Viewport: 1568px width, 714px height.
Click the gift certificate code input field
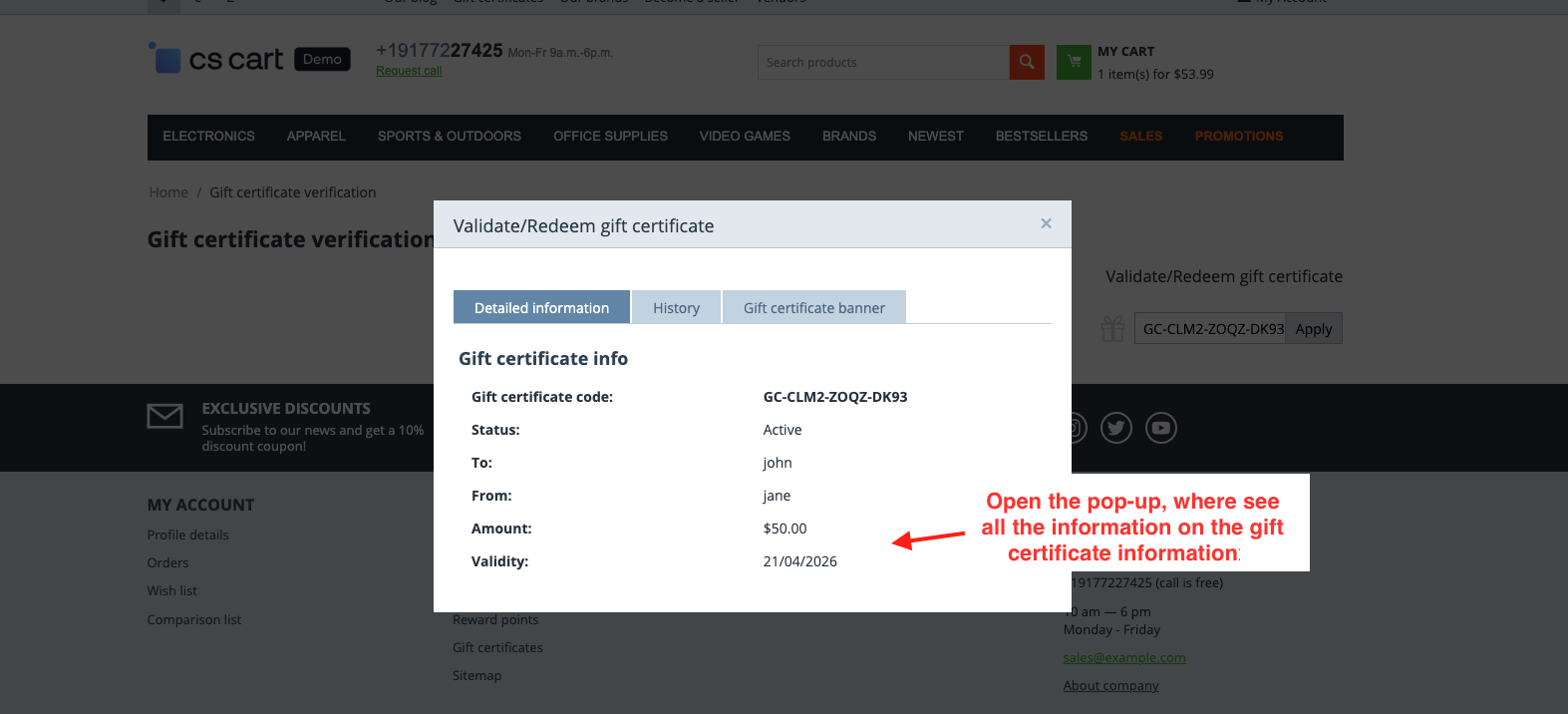(x=1210, y=329)
